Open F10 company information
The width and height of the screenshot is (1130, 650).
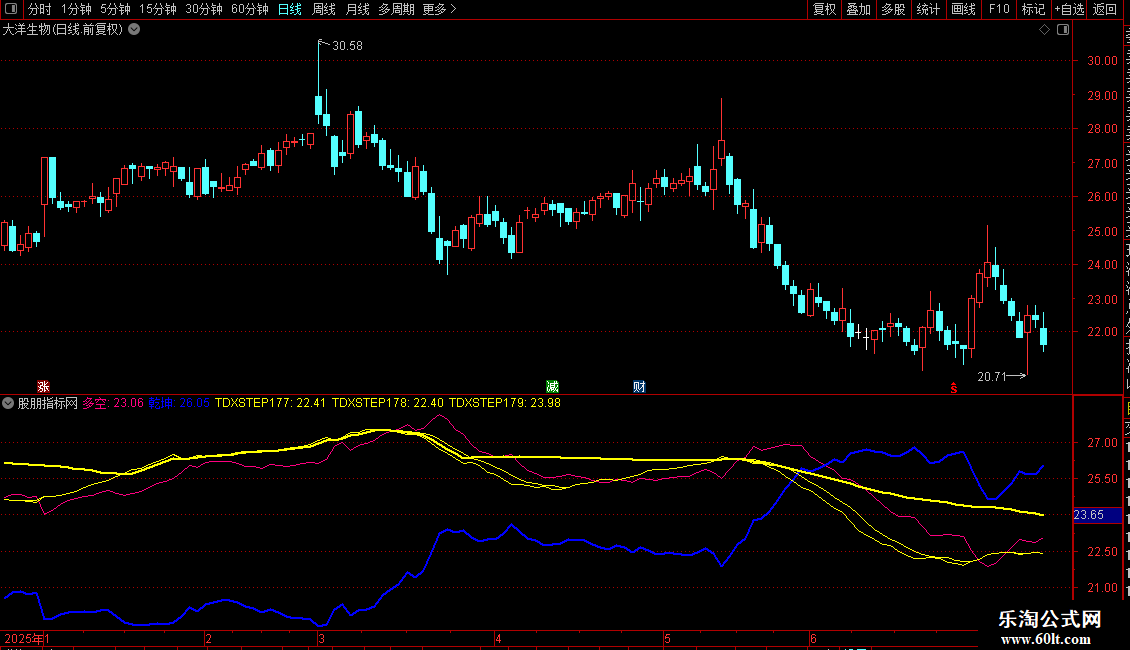tap(999, 9)
